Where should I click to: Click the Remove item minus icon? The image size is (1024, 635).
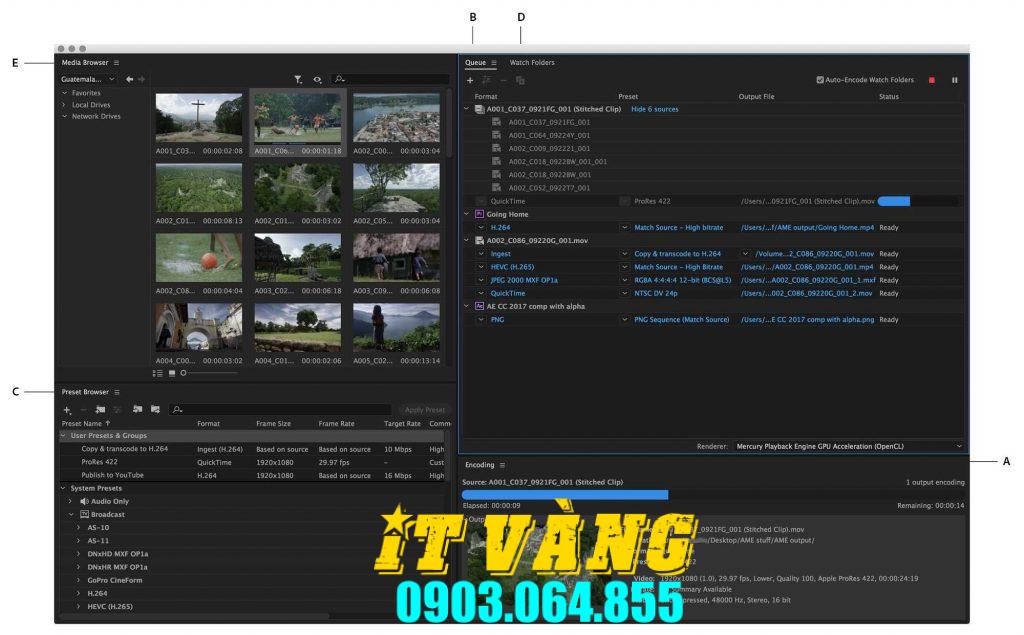click(x=503, y=79)
